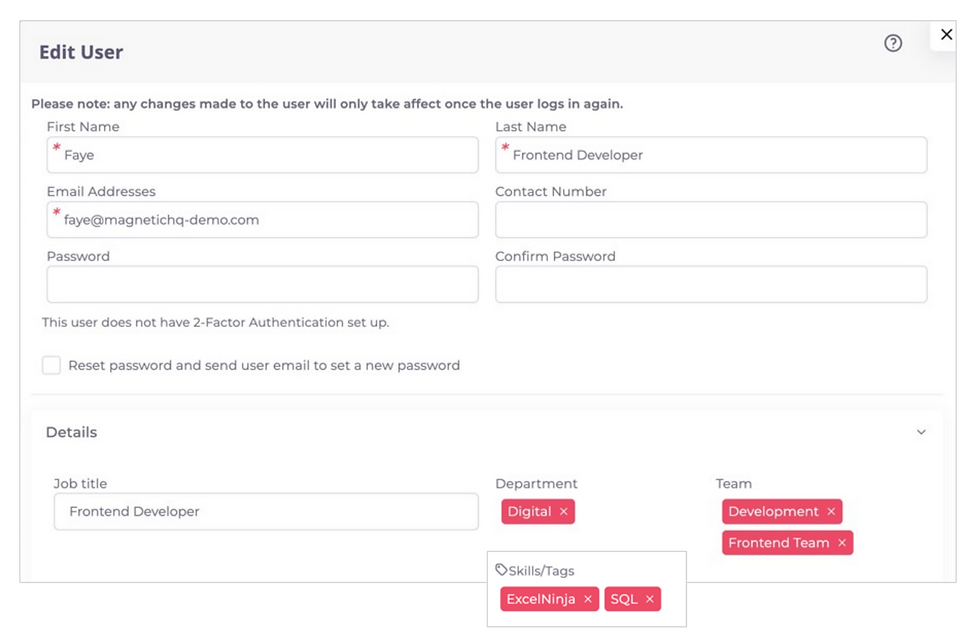Viewport: 980px width, 633px height.
Task: Click inside the Contact Number field
Action: click(x=710, y=219)
